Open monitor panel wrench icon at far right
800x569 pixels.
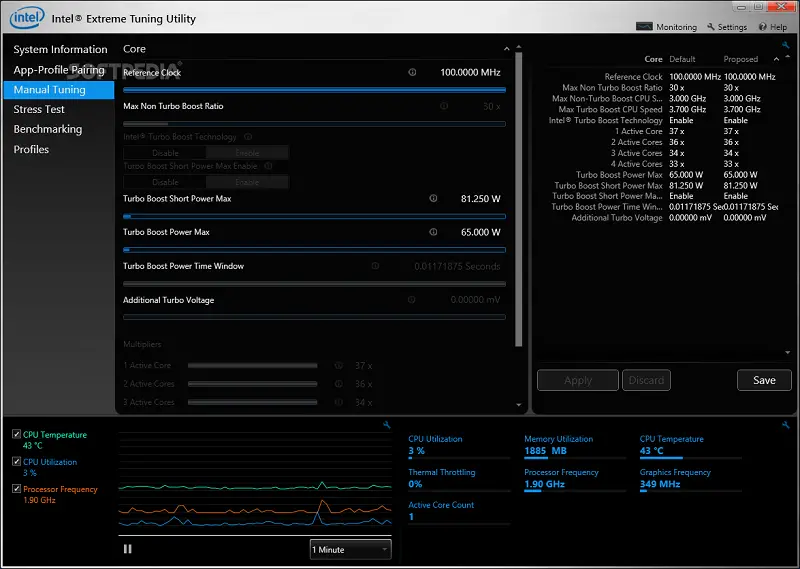[x=786, y=425]
